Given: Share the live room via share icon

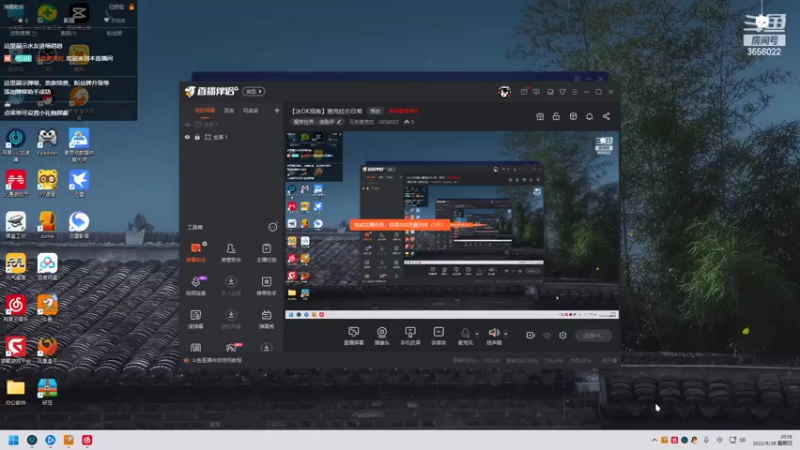Looking at the screenshot, I should (606, 116).
